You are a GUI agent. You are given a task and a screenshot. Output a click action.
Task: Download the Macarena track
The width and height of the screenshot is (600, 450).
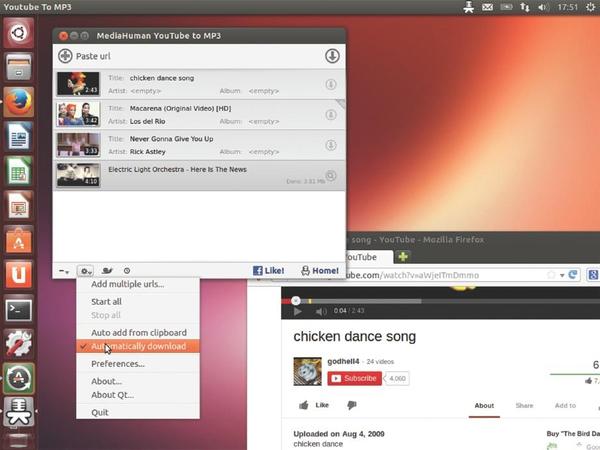[x=331, y=114]
